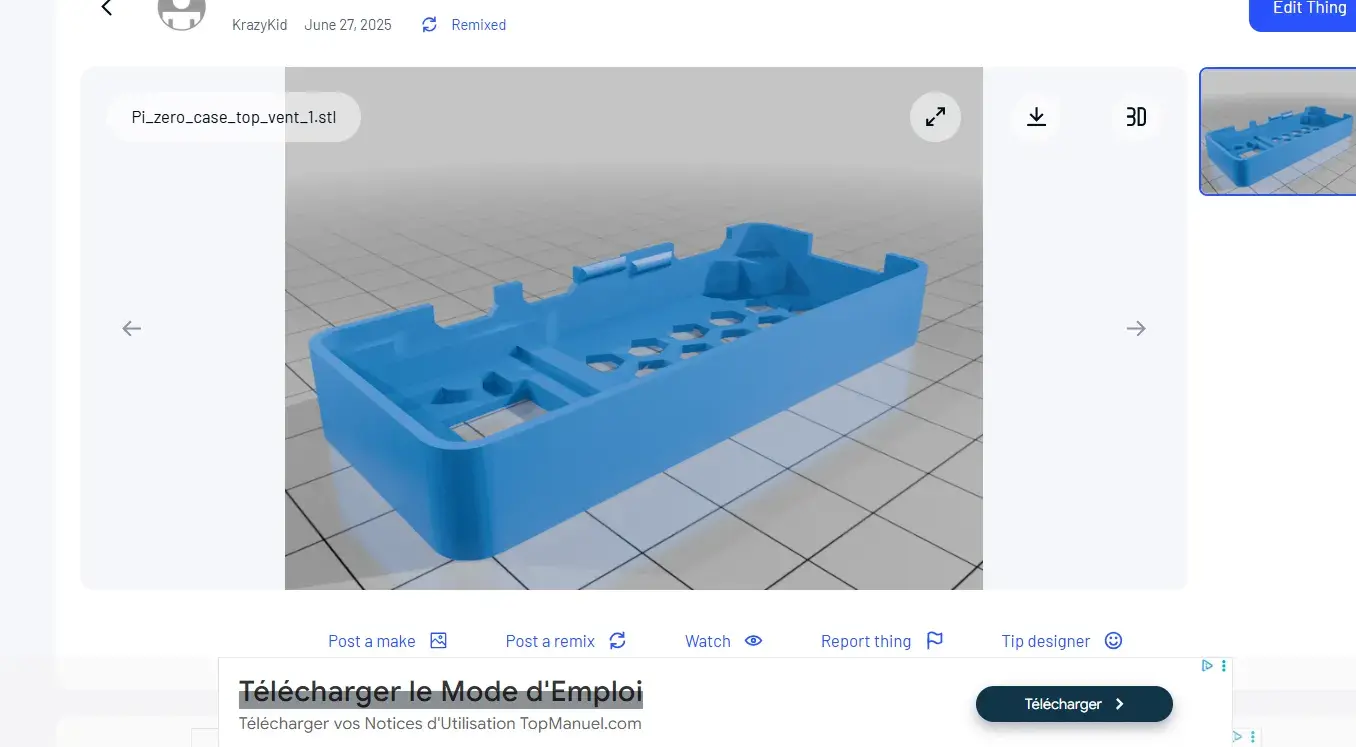Click the Remixed link
This screenshot has width=1356, height=747.
coord(477,25)
